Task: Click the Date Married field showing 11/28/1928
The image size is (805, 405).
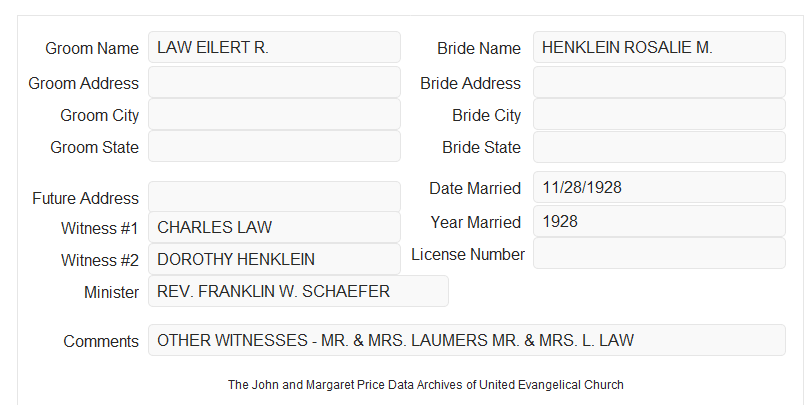Action: pyautogui.click(x=659, y=187)
